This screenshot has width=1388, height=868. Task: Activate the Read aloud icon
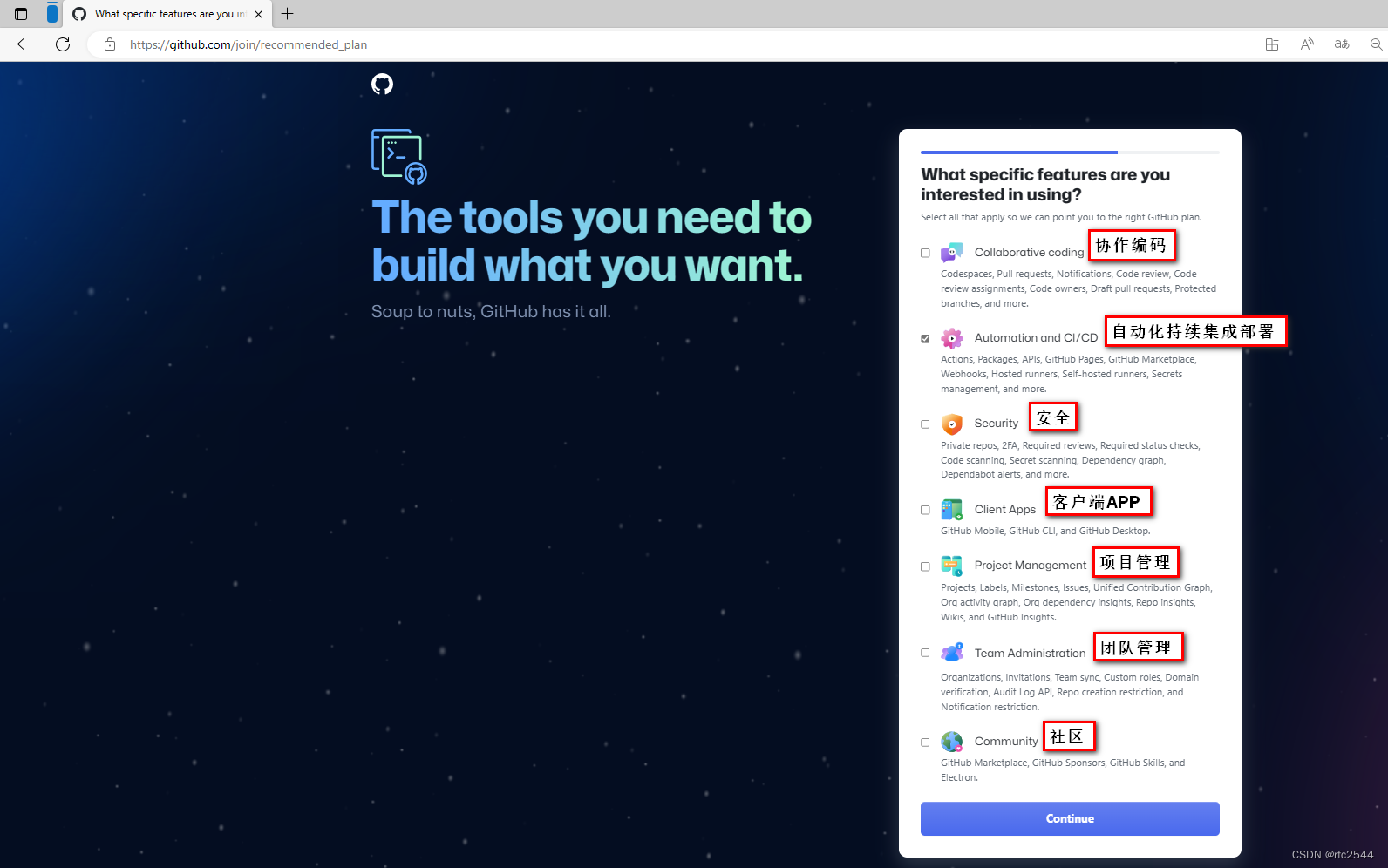tap(1307, 44)
